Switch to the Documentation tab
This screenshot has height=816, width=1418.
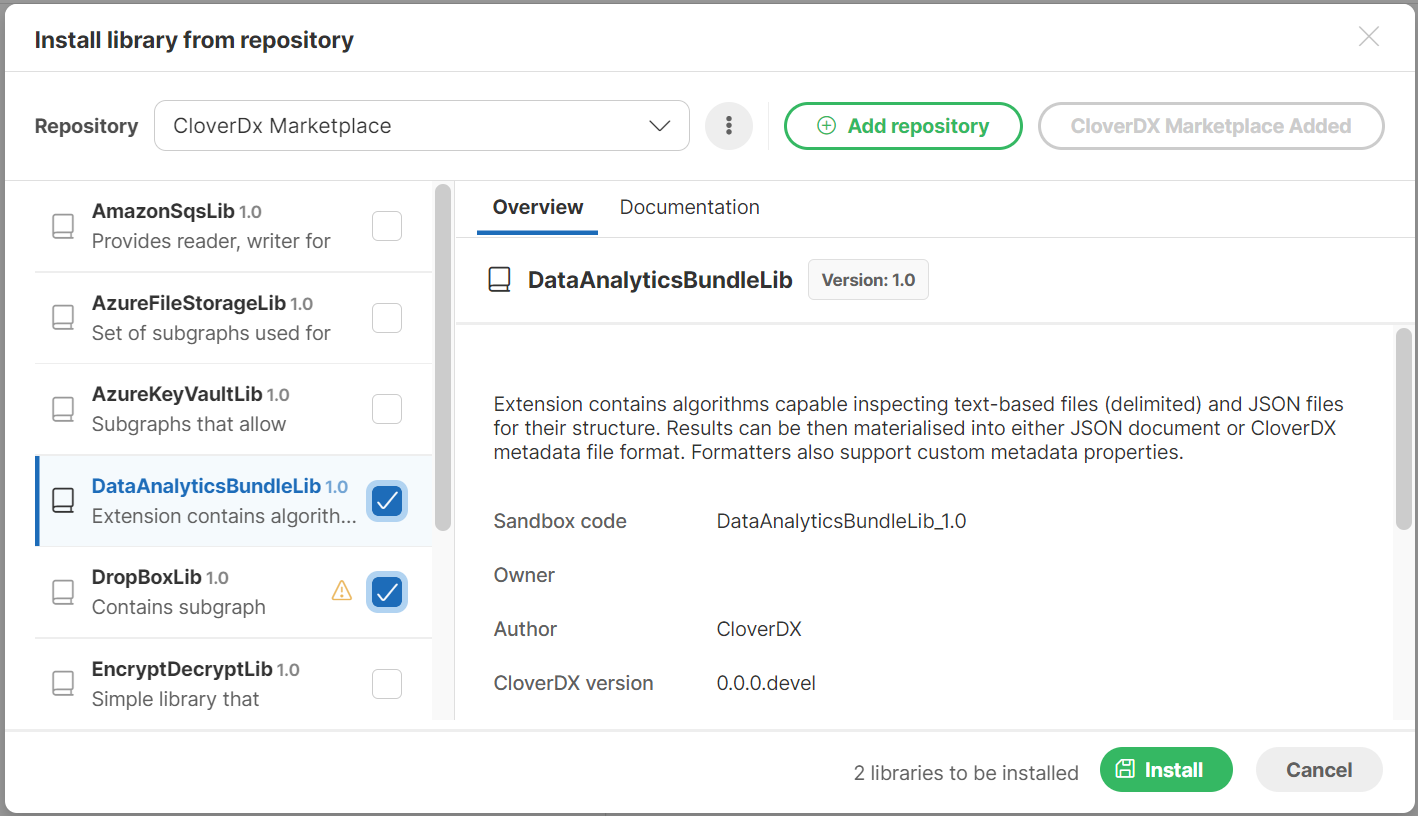tap(689, 207)
